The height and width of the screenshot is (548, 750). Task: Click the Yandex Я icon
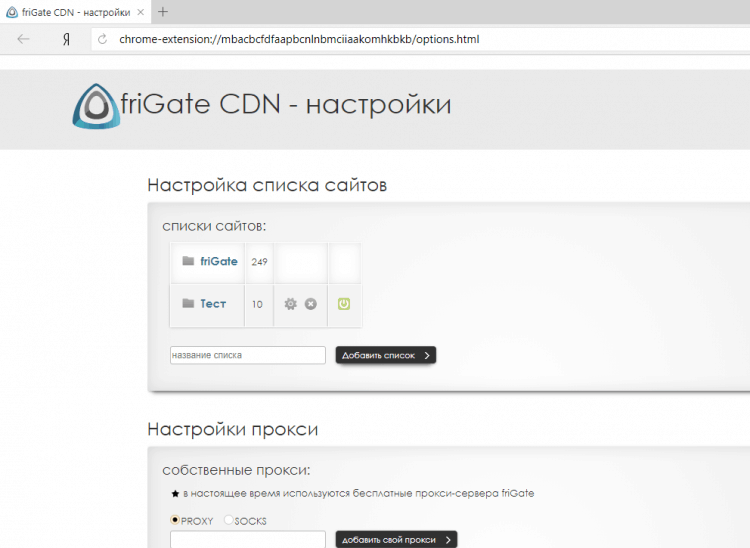66,39
